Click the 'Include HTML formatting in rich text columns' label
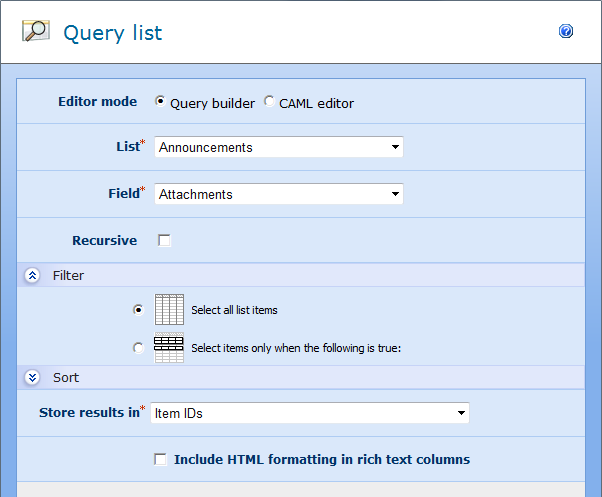The width and height of the screenshot is (602, 497). [321, 460]
